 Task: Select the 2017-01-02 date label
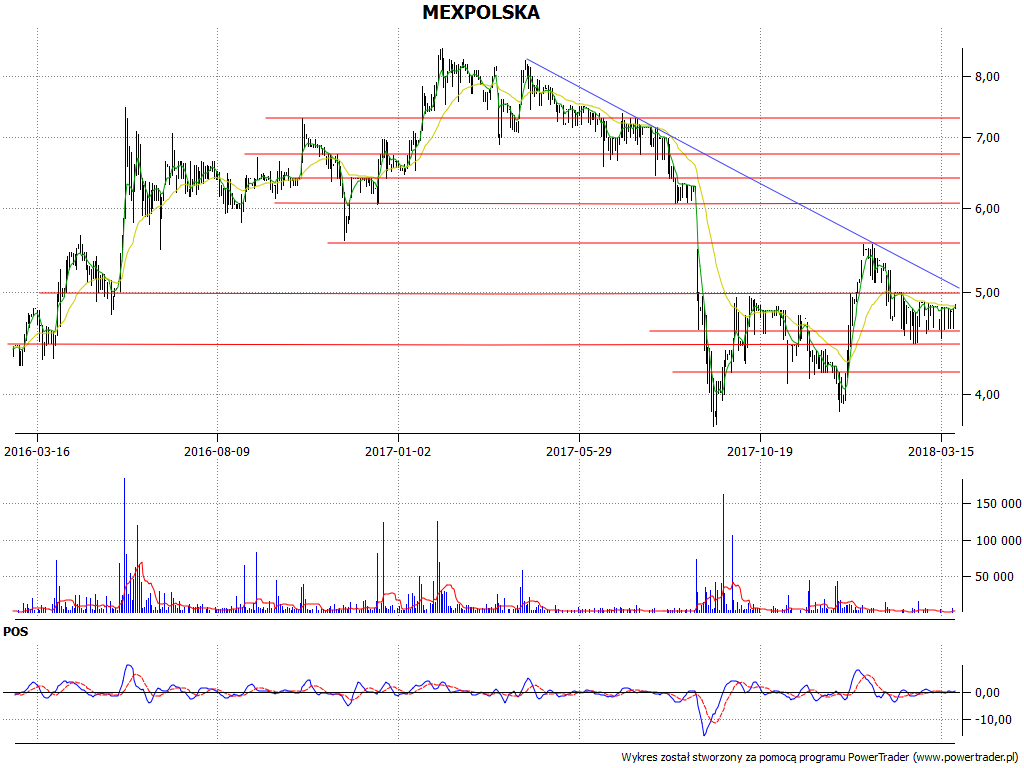(x=398, y=451)
